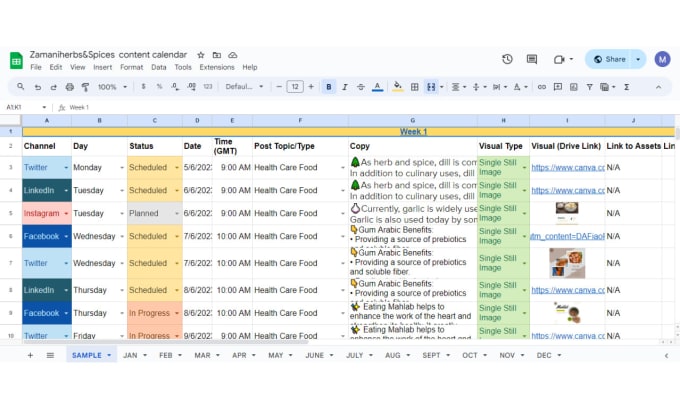680x409 pixels.
Task: Open the comments panel icon
Action: (532, 59)
